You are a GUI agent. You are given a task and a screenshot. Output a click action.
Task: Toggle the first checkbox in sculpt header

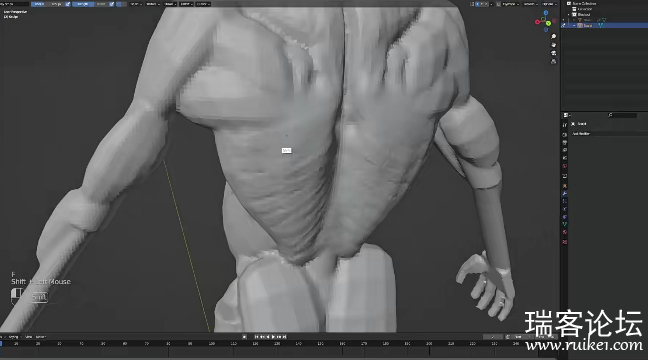pyautogui.click(x=68, y=4)
